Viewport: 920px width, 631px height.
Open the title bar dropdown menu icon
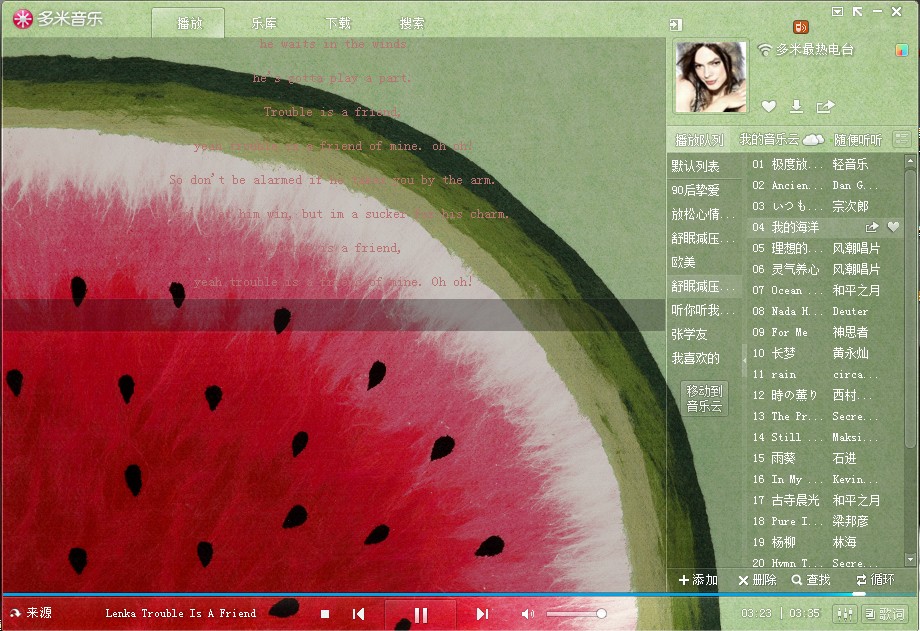837,11
